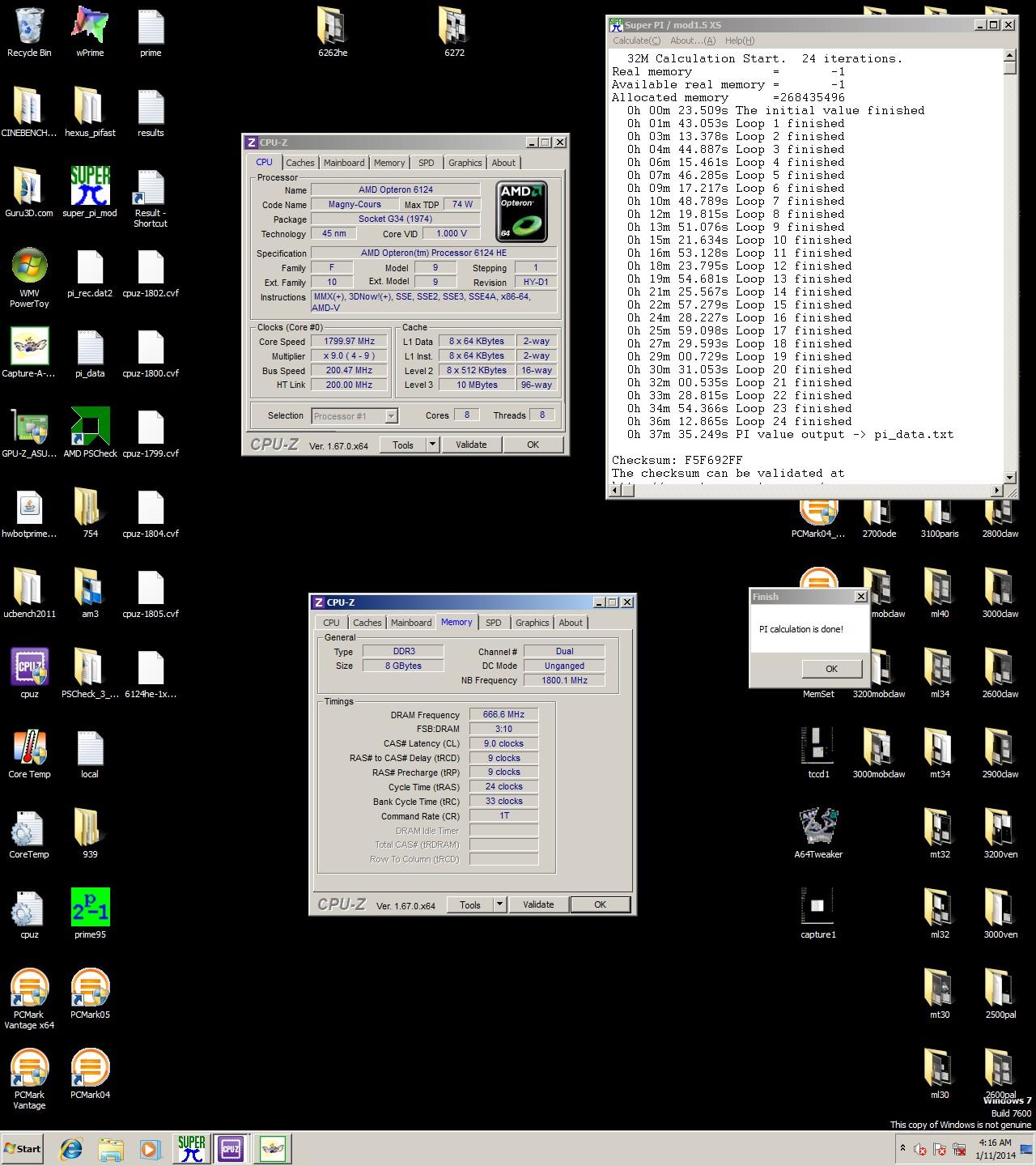Show hidden system tray icons
This screenshot has height=1166, width=1036.
click(902, 1148)
